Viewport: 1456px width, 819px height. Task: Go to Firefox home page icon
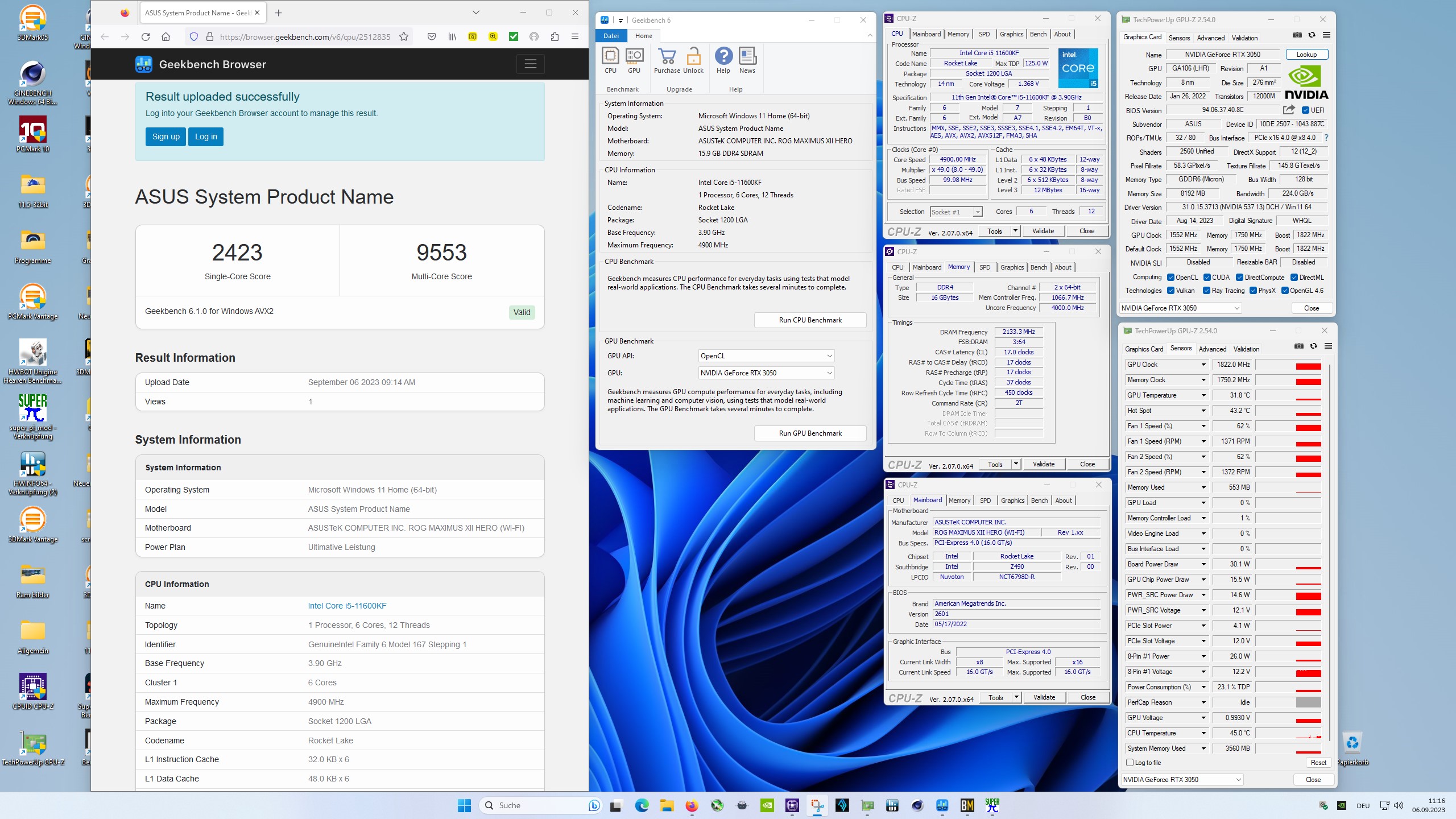coord(166,37)
